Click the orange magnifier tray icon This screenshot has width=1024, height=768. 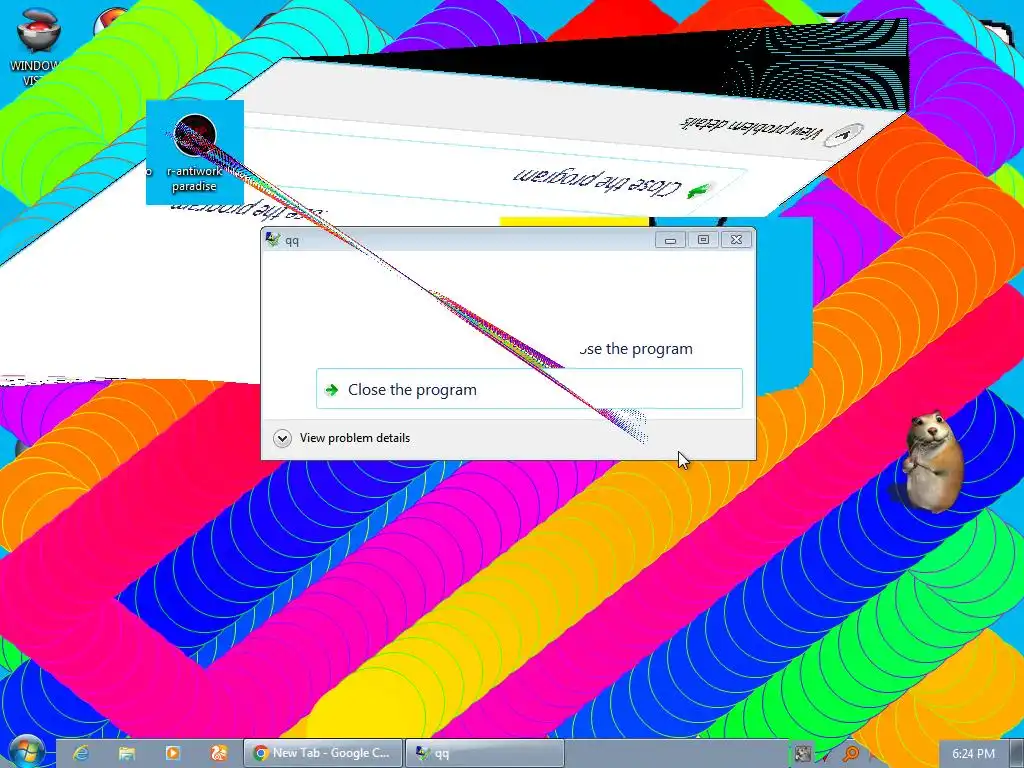point(851,754)
